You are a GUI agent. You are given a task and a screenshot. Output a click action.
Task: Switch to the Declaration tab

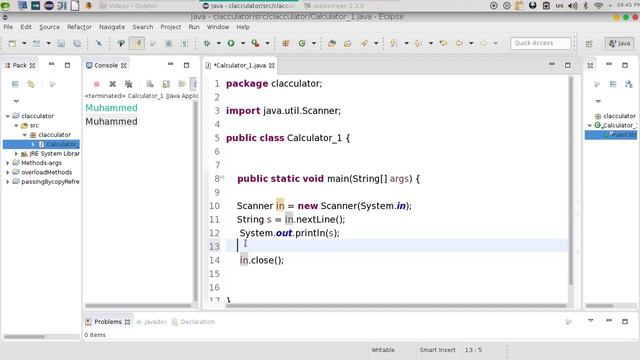[193, 322]
